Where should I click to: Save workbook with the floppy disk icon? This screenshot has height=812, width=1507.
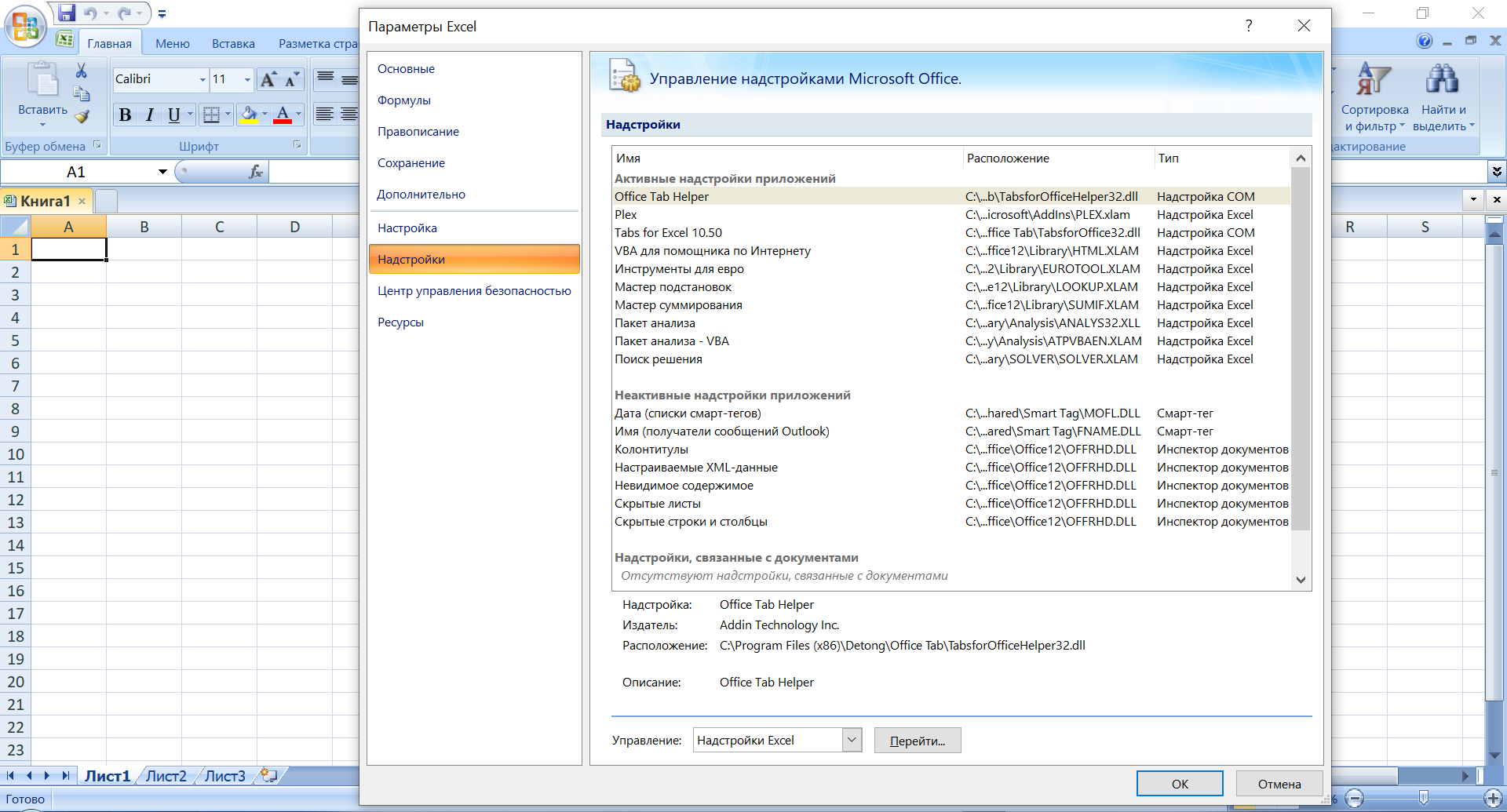(67, 13)
